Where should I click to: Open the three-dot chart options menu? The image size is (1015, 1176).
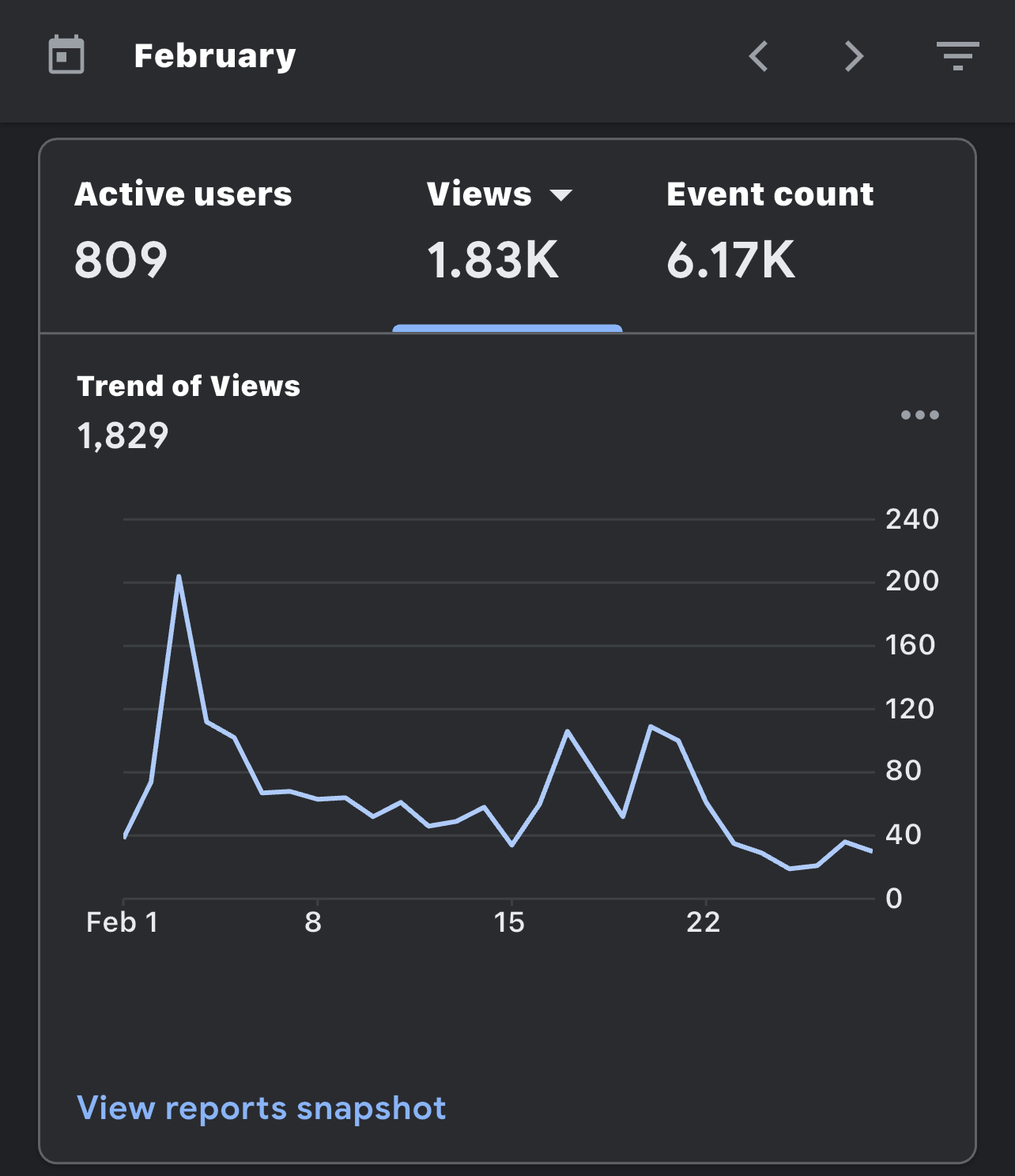click(920, 415)
